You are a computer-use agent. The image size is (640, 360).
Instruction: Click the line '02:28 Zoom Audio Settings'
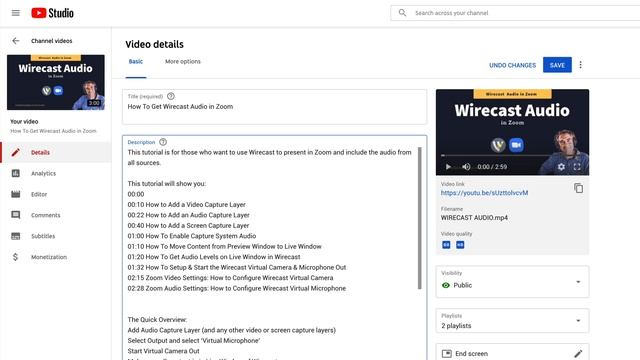pos(237,288)
